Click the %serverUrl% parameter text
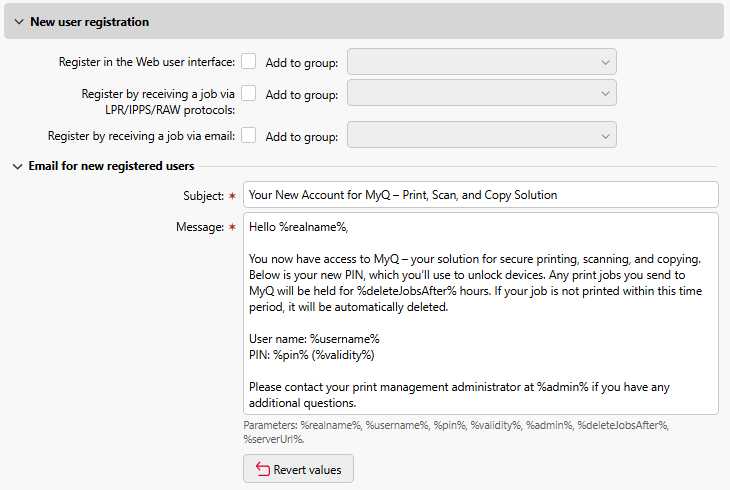This screenshot has width=730, height=490. coord(274,439)
